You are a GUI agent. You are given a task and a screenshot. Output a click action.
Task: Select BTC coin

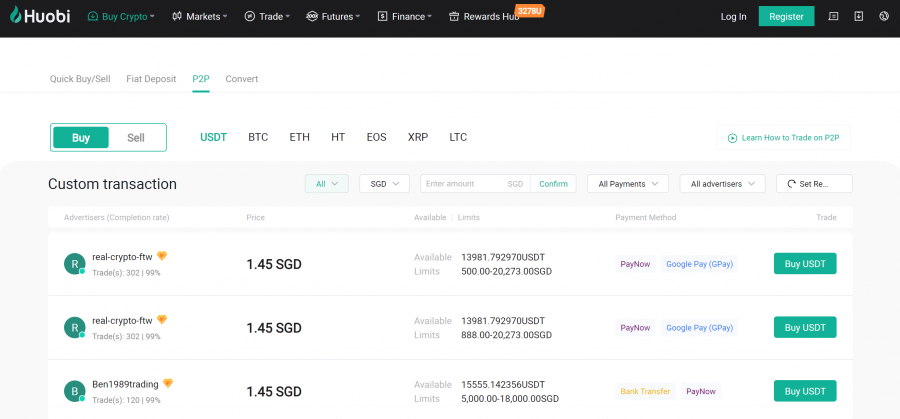click(258, 137)
